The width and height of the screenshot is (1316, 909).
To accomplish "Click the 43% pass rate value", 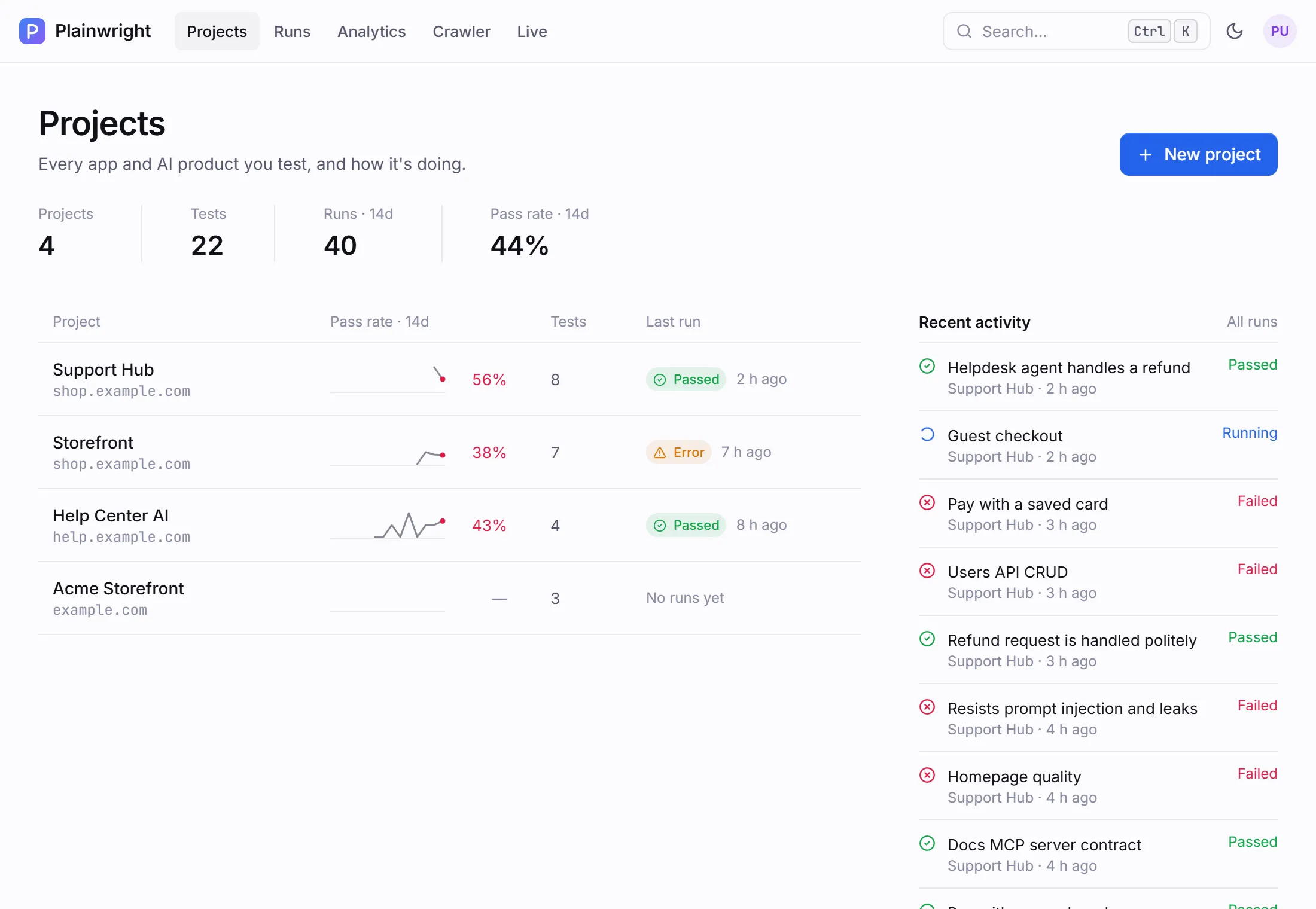I will [x=489, y=526].
